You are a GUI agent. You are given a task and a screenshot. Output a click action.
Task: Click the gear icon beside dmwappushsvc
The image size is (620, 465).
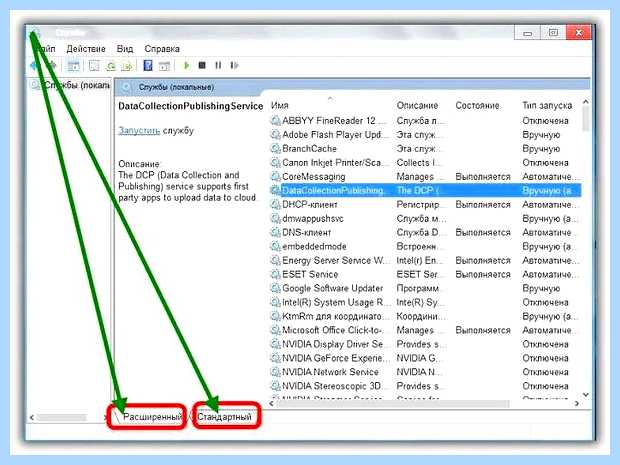point(275,218)
